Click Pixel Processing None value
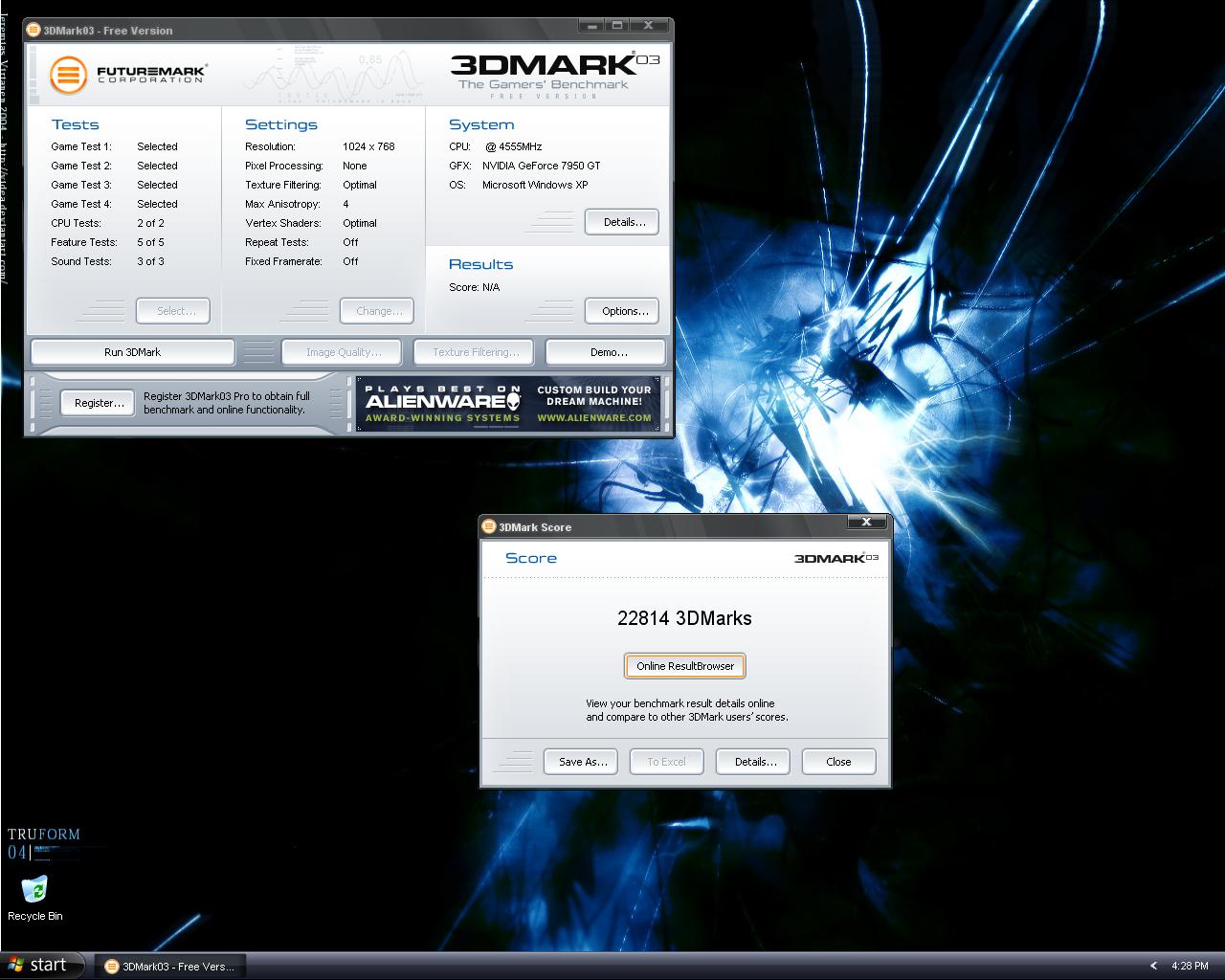Viewport: 1225px width, 980px height. pyautogui.click(x=354, y=166)
